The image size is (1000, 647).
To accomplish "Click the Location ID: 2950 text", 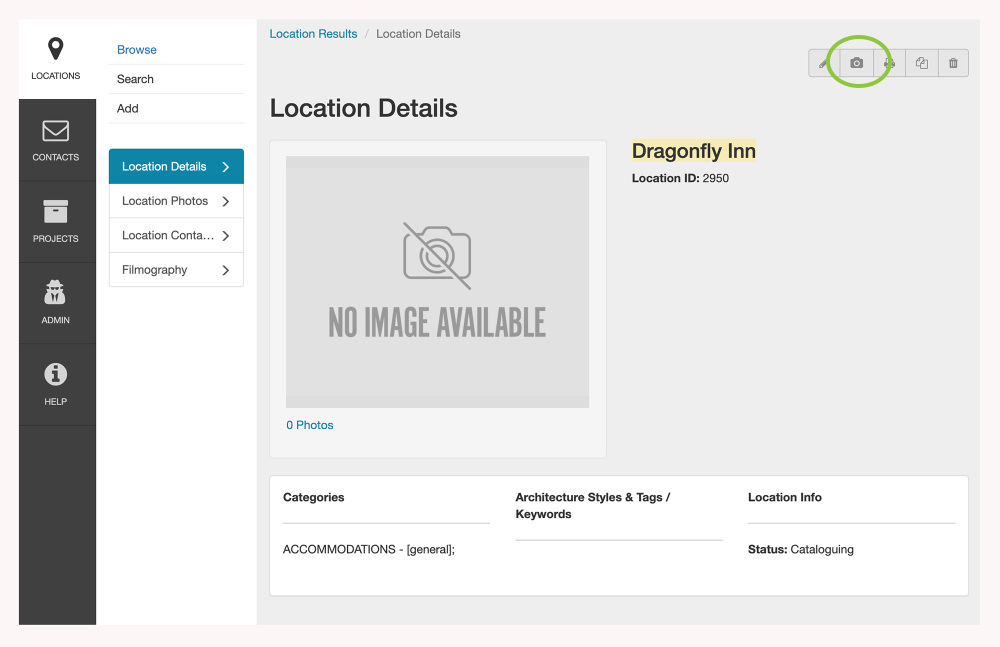I will pyautogui.click(x=680, y=178).
